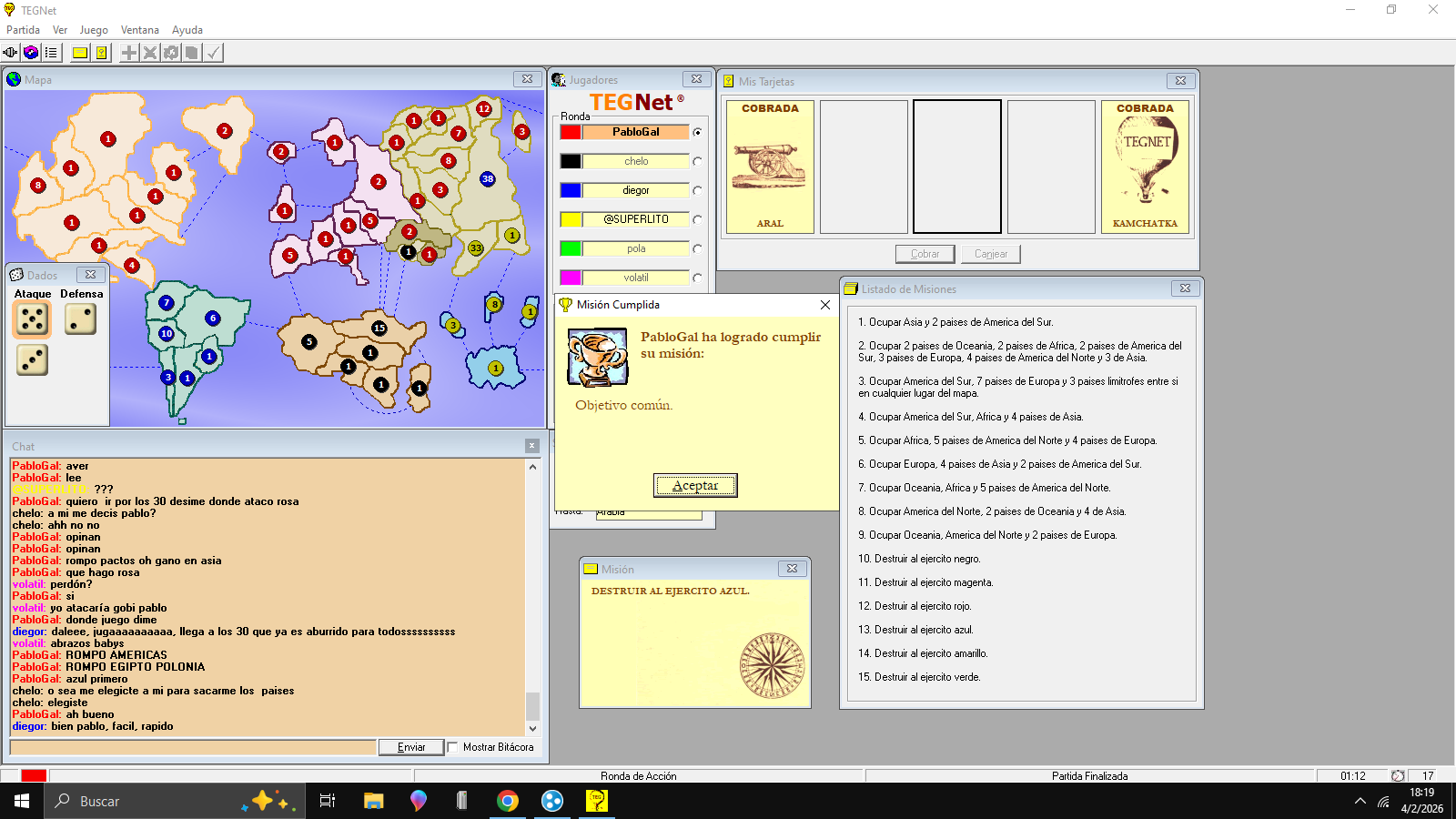Click the Enviar chat button

(x=411, y=747)
